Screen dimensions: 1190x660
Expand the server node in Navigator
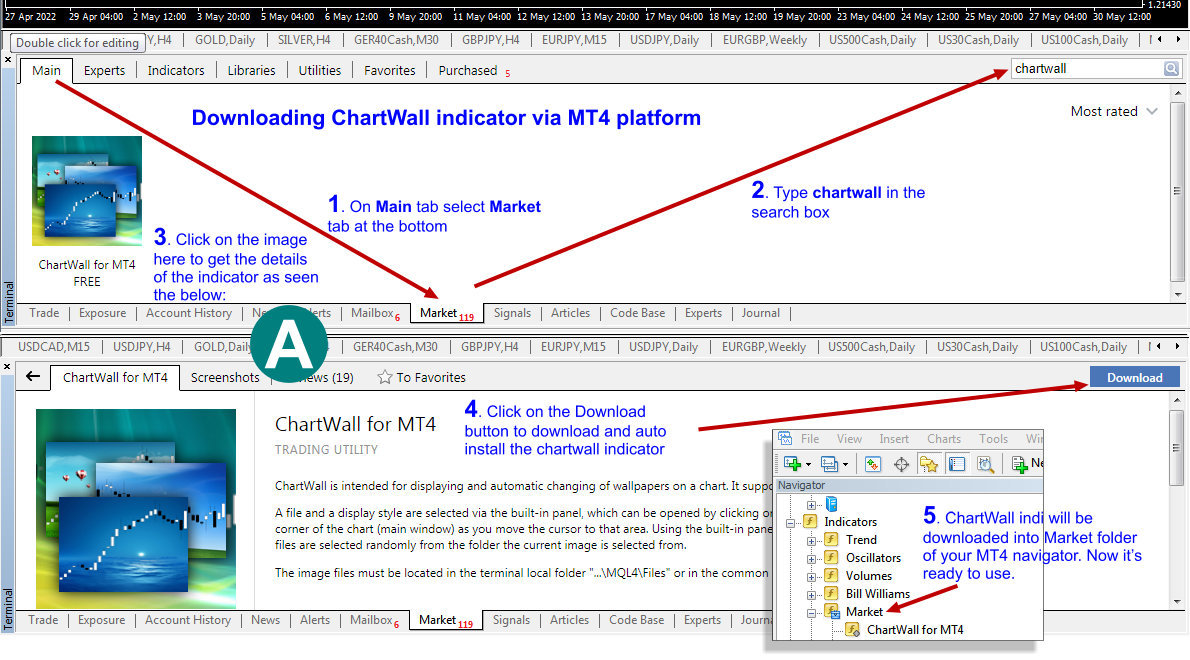811,504
